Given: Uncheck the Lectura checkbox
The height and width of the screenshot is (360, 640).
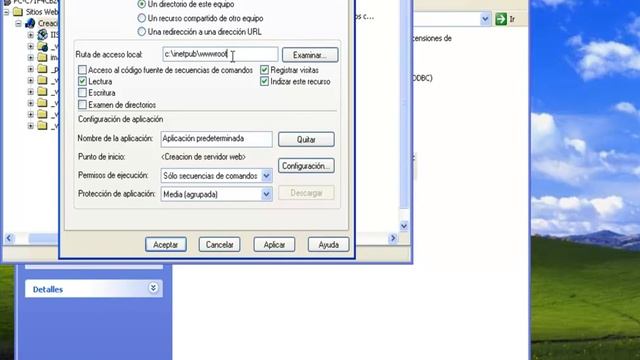Looking at the screenshot, I should 82,81.
